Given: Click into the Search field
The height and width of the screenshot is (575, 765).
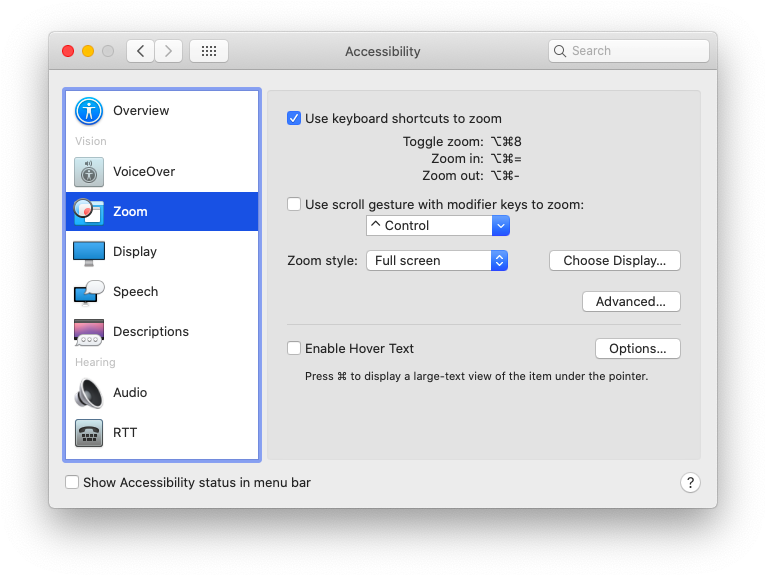Looking at the screenshot, I should (628, 51).
